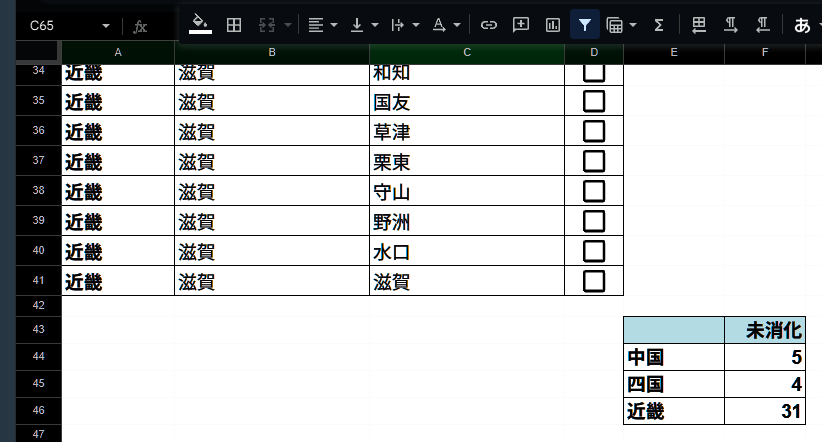Expand vertical align dropdown arrow
The image size is (822, 442).
tap(375, 25)
